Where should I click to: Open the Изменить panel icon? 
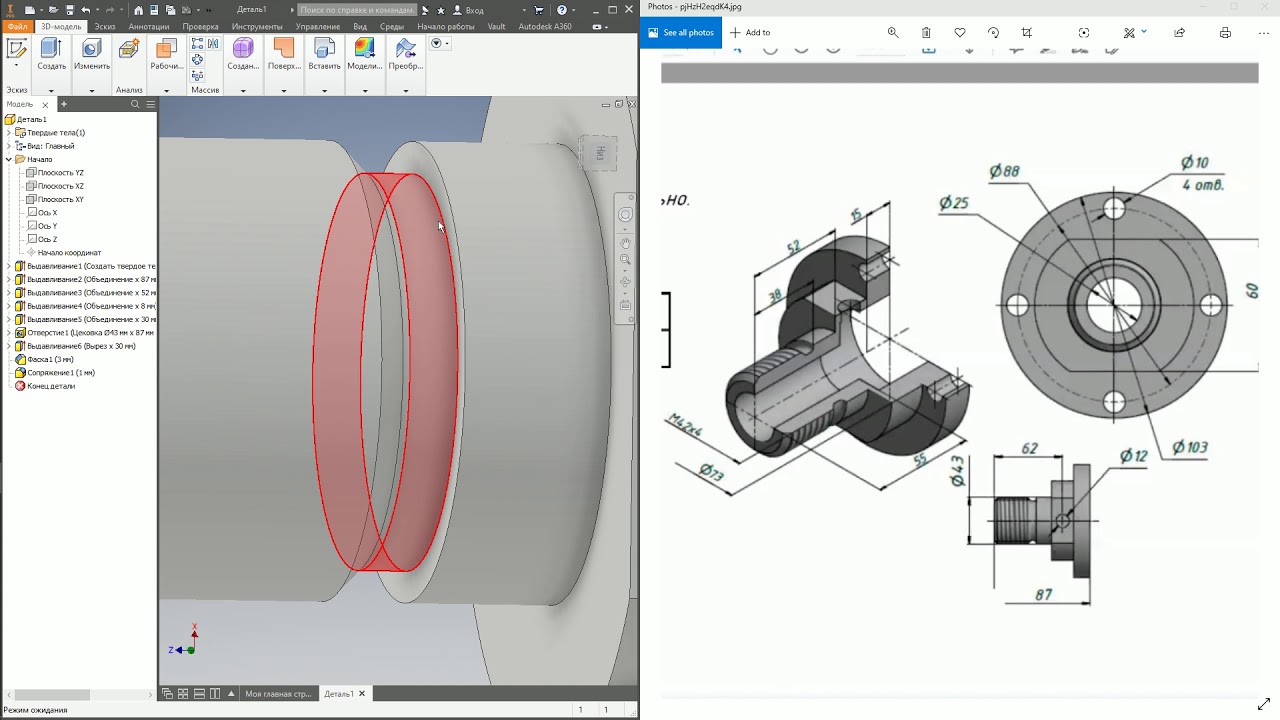tap(91, 48)
